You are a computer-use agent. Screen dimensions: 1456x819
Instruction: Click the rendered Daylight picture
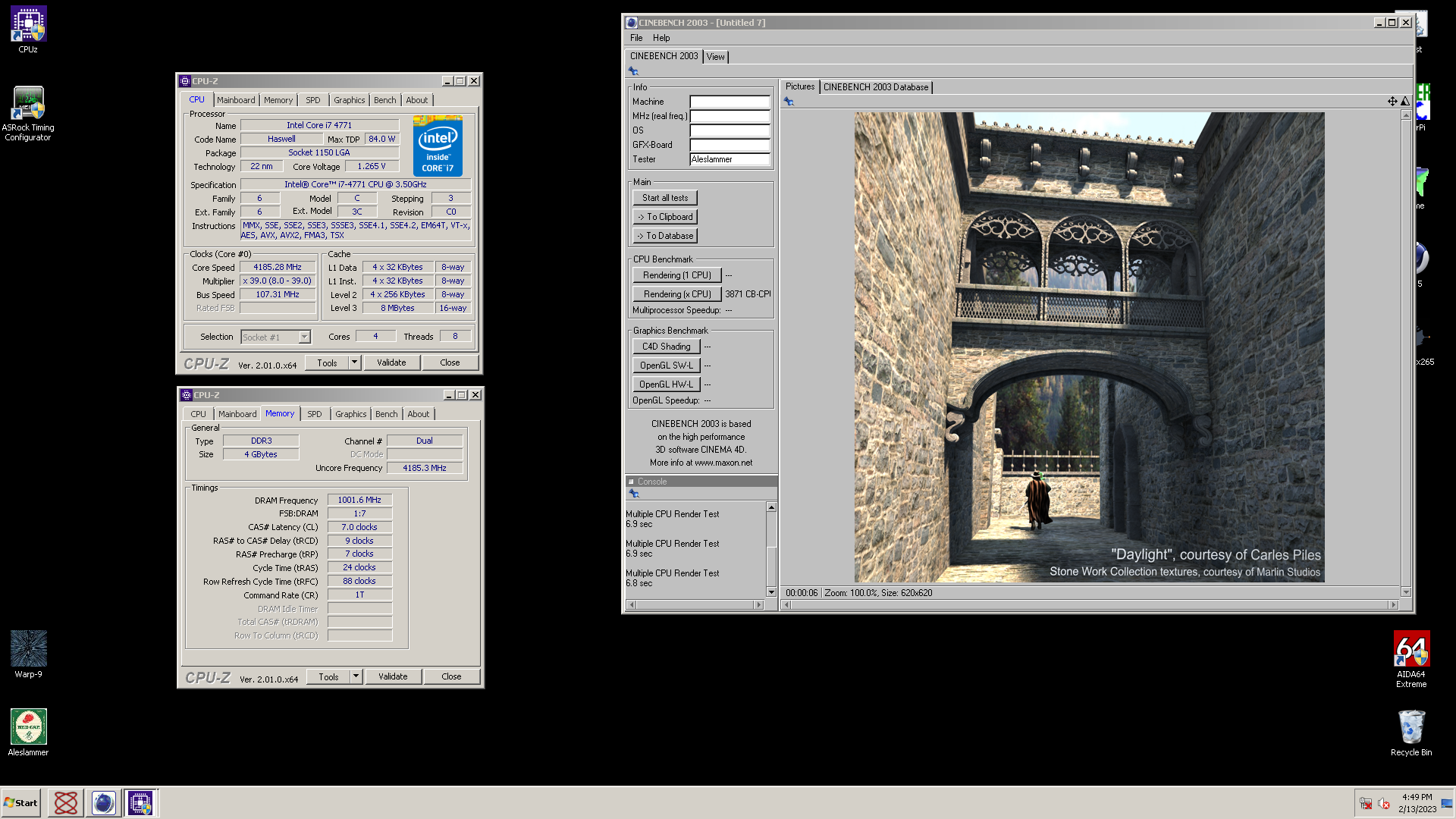pos(1090,347)
